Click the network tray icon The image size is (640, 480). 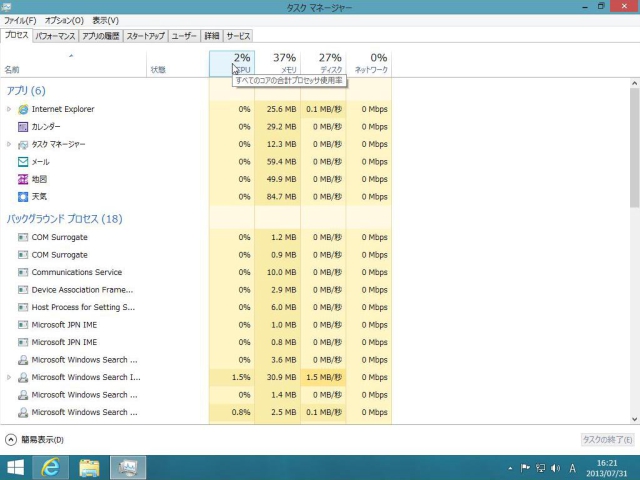(540, 468)
